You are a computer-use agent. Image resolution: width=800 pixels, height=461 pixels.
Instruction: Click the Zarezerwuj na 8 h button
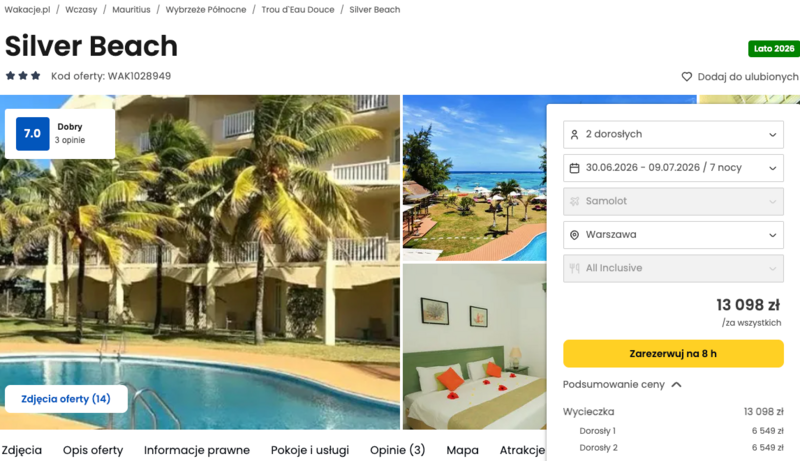673,353
